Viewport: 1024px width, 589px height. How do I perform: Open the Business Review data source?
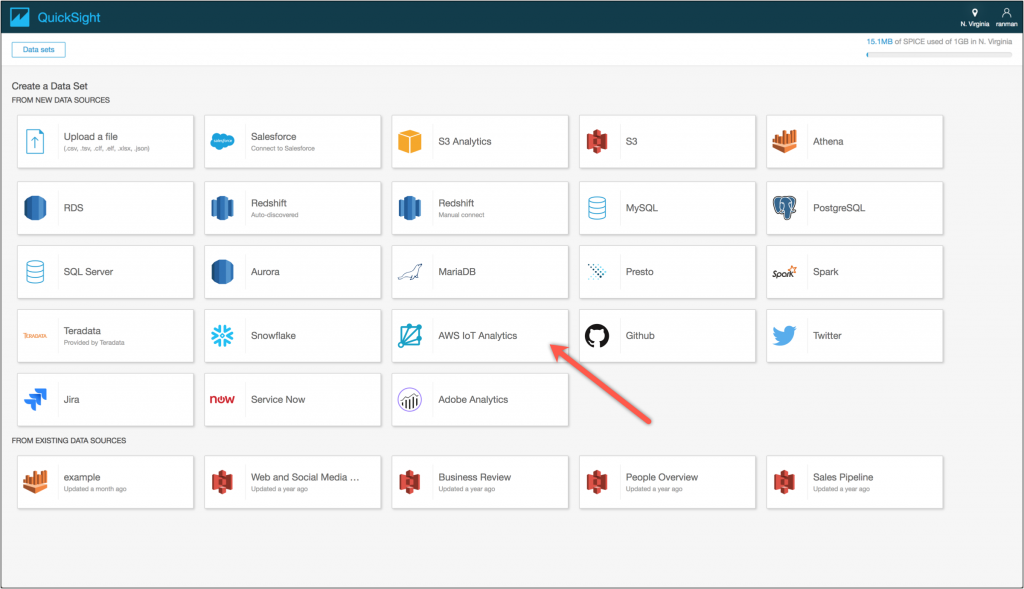click(x=480, y=482)
